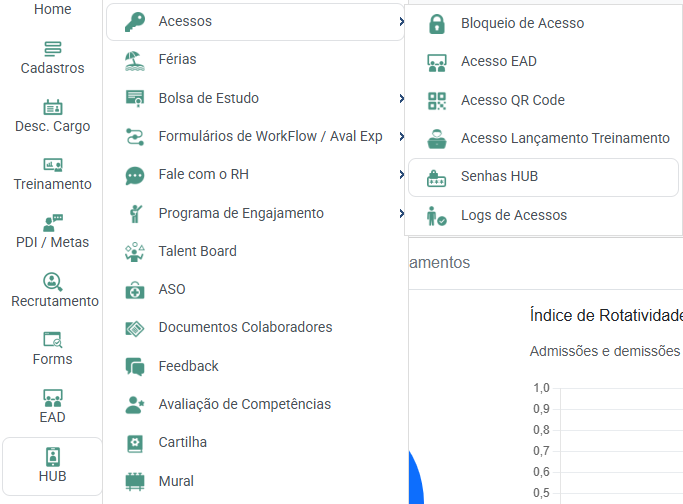Open Avaliação de Competências menu item

click(x=244, y=404)
